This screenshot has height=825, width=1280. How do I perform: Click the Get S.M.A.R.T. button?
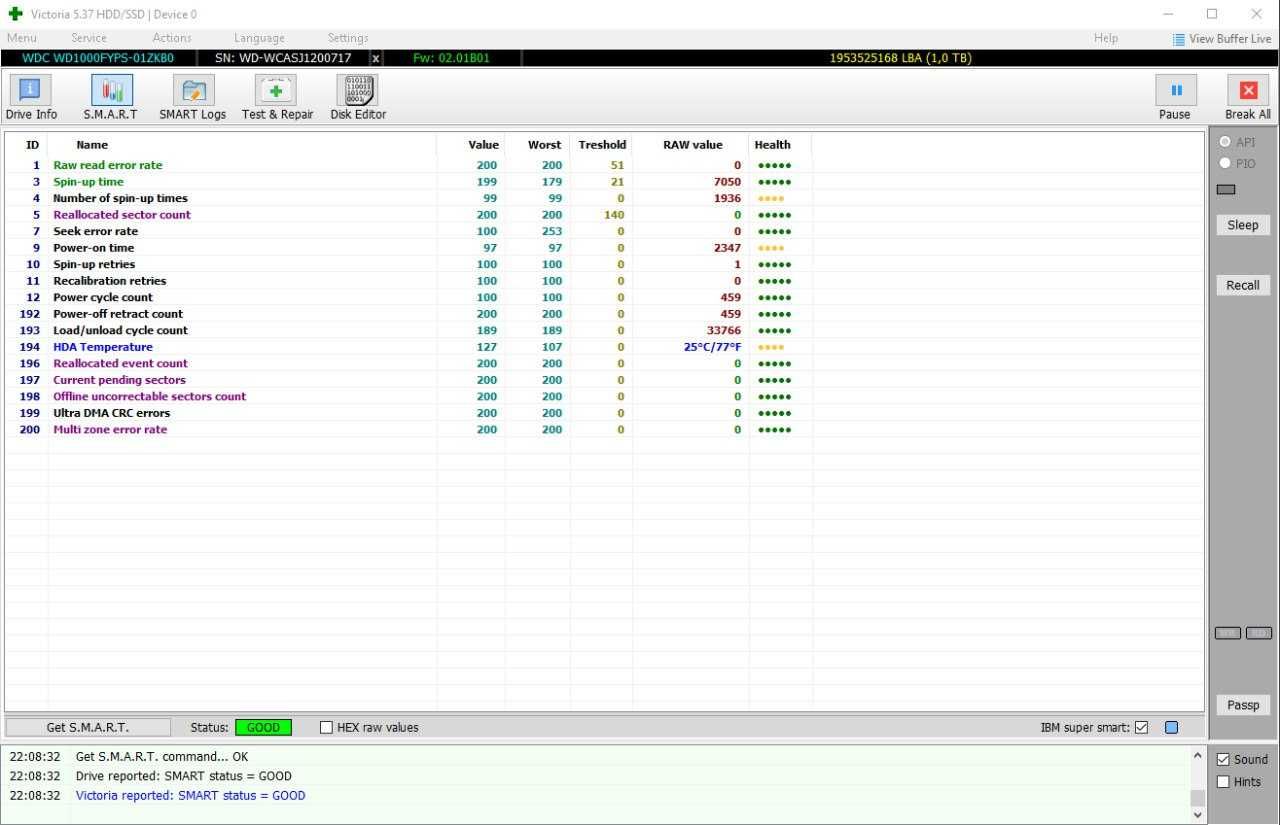pos(88,728)
